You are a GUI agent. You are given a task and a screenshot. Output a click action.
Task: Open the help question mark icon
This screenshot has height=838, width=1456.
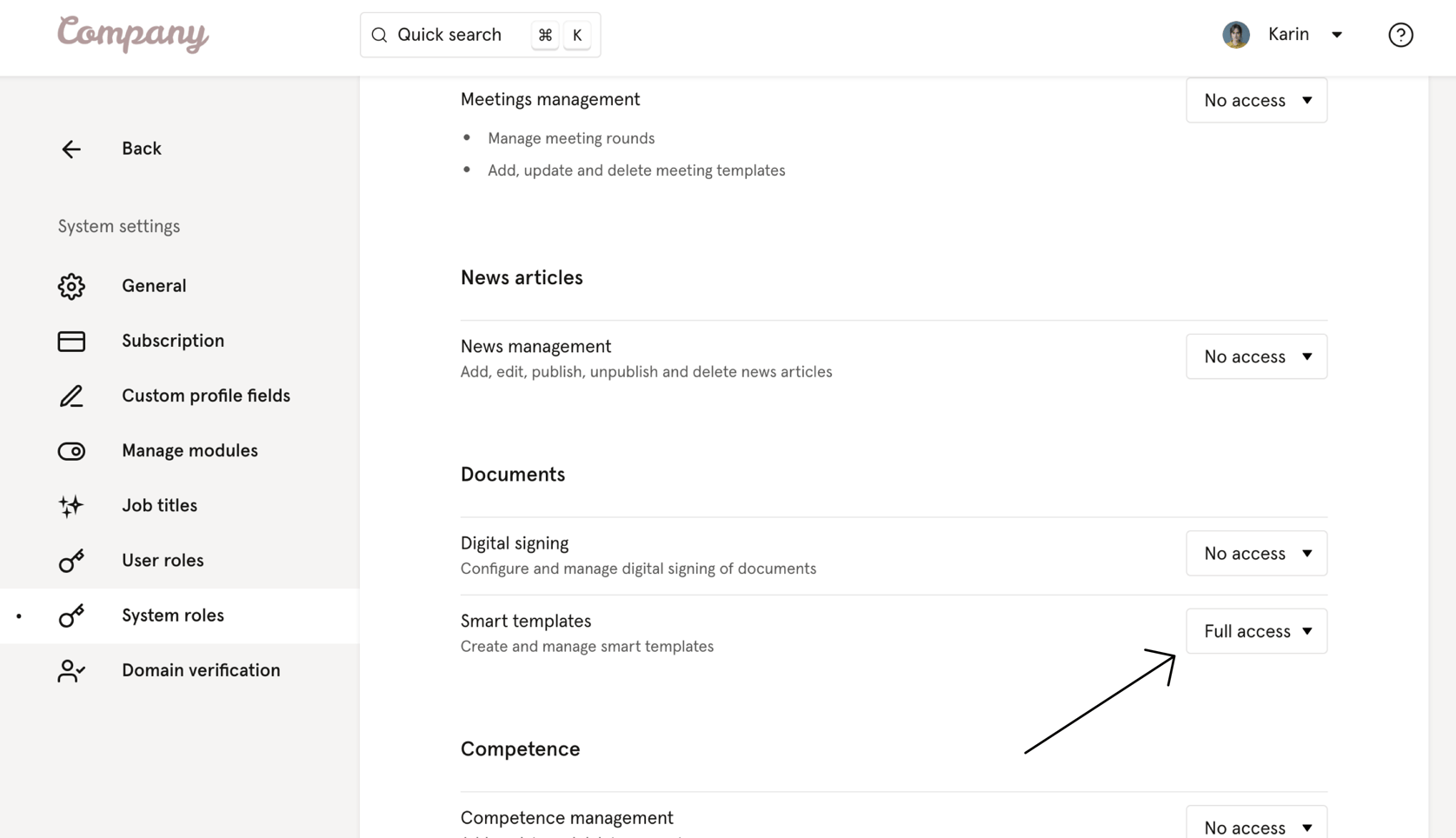click(x=1399, y=35)
